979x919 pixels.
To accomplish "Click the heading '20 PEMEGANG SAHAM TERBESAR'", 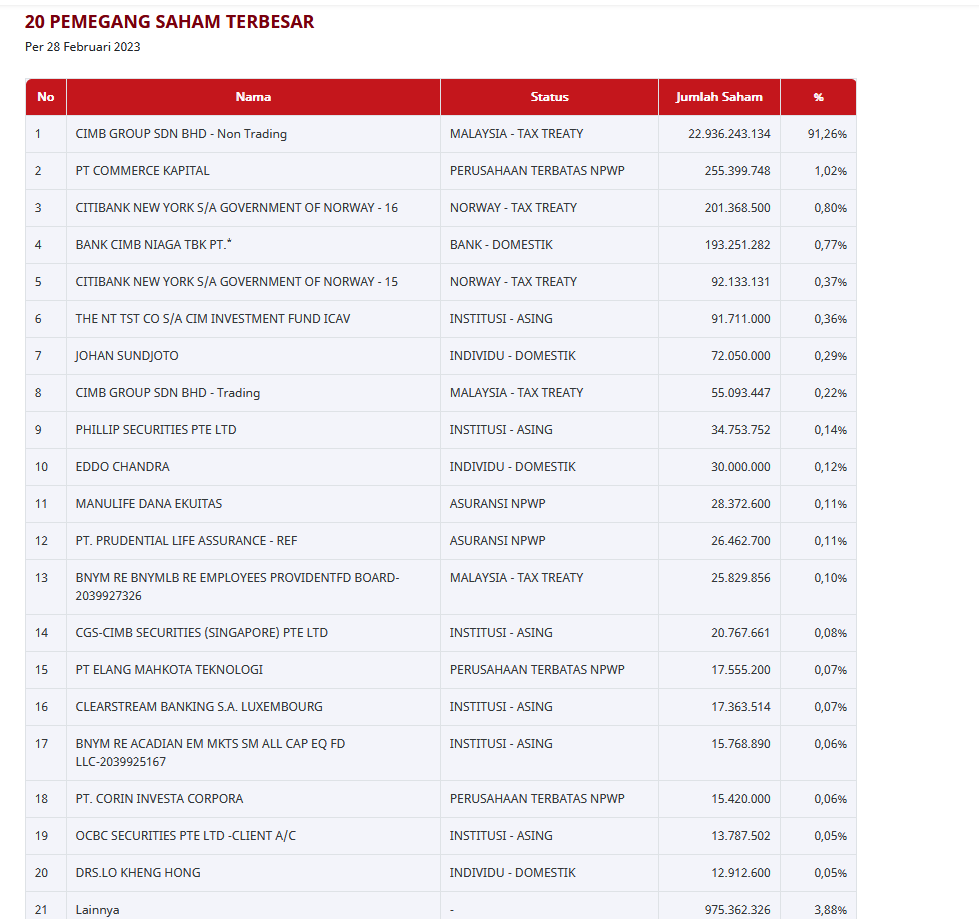I will point(169,22).
